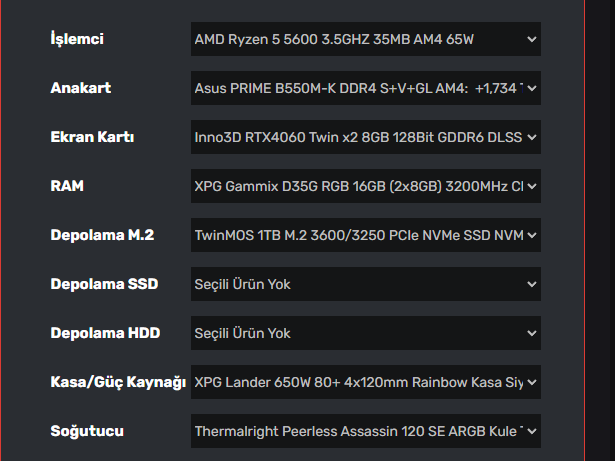615x461 pixels.
Task: Click the Anakart label
Action: click(x=80, y=89)
